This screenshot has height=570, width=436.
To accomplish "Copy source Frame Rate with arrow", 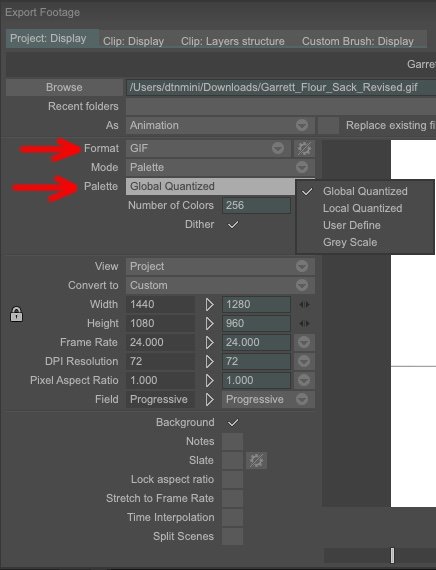I will [209, 342].
